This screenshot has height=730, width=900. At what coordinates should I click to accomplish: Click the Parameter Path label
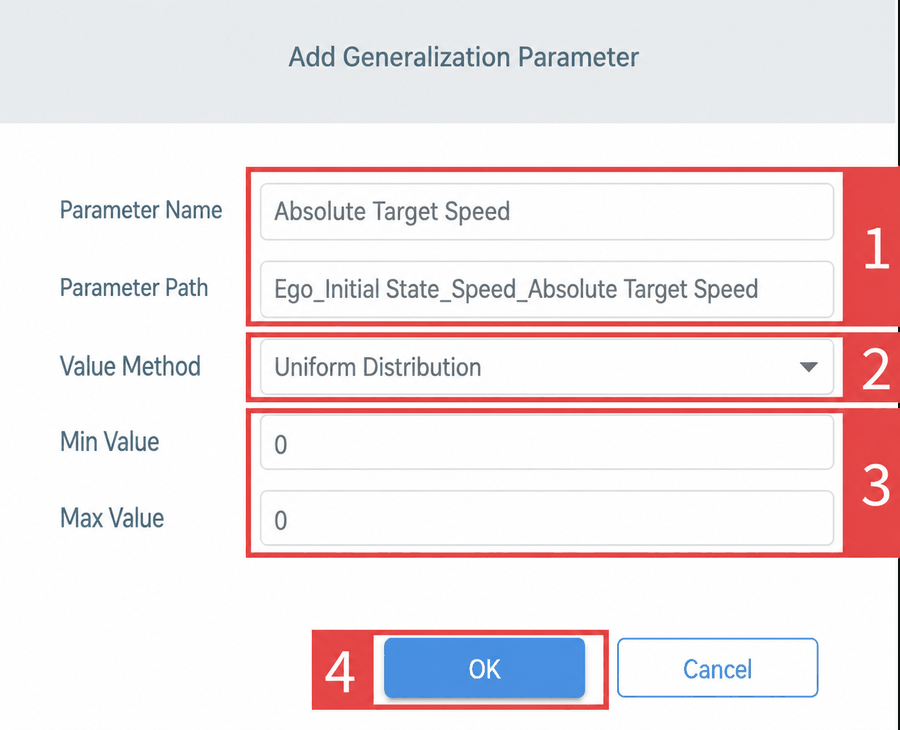[134, 288]
